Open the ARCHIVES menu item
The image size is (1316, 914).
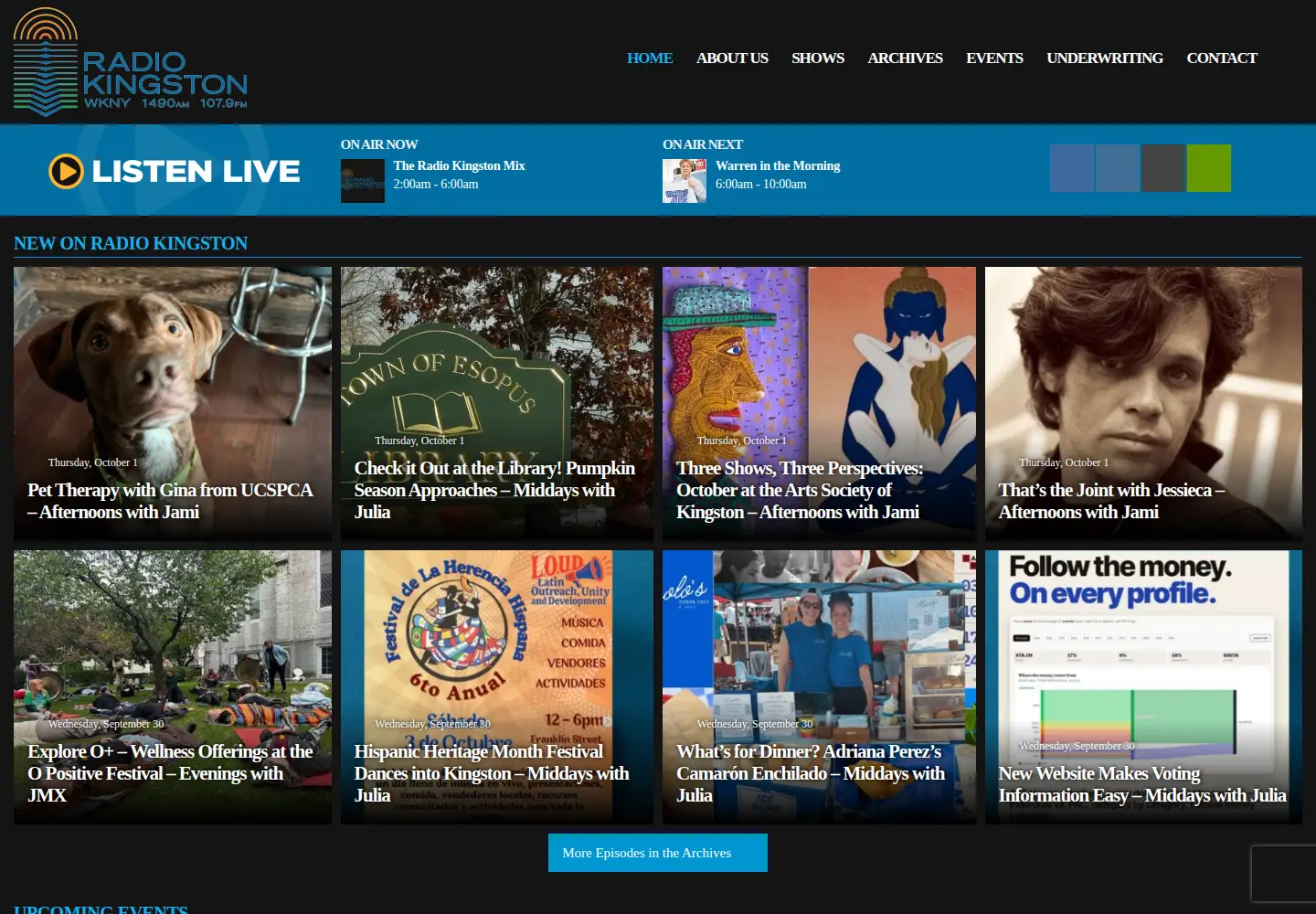click(905, 58)
